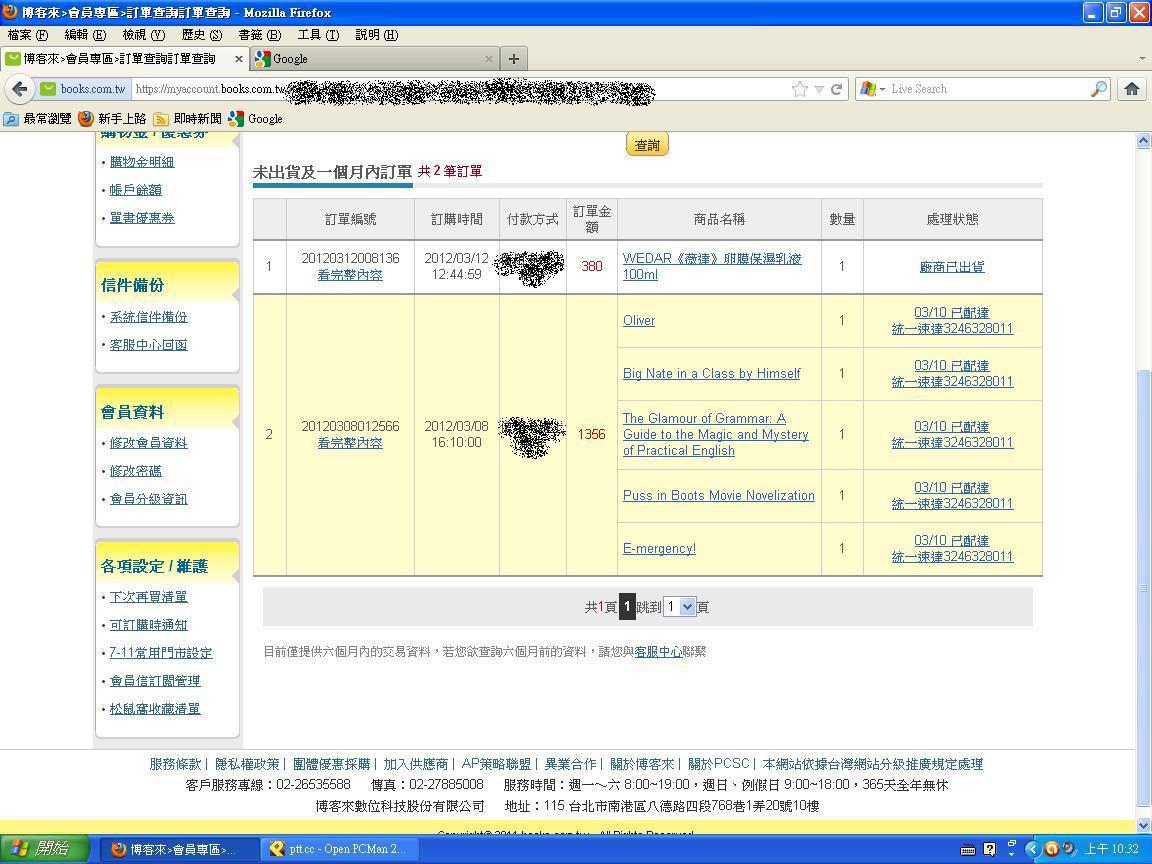
Task: Open 看完整內容 for order 20120312008136
Action: (350, 275)
